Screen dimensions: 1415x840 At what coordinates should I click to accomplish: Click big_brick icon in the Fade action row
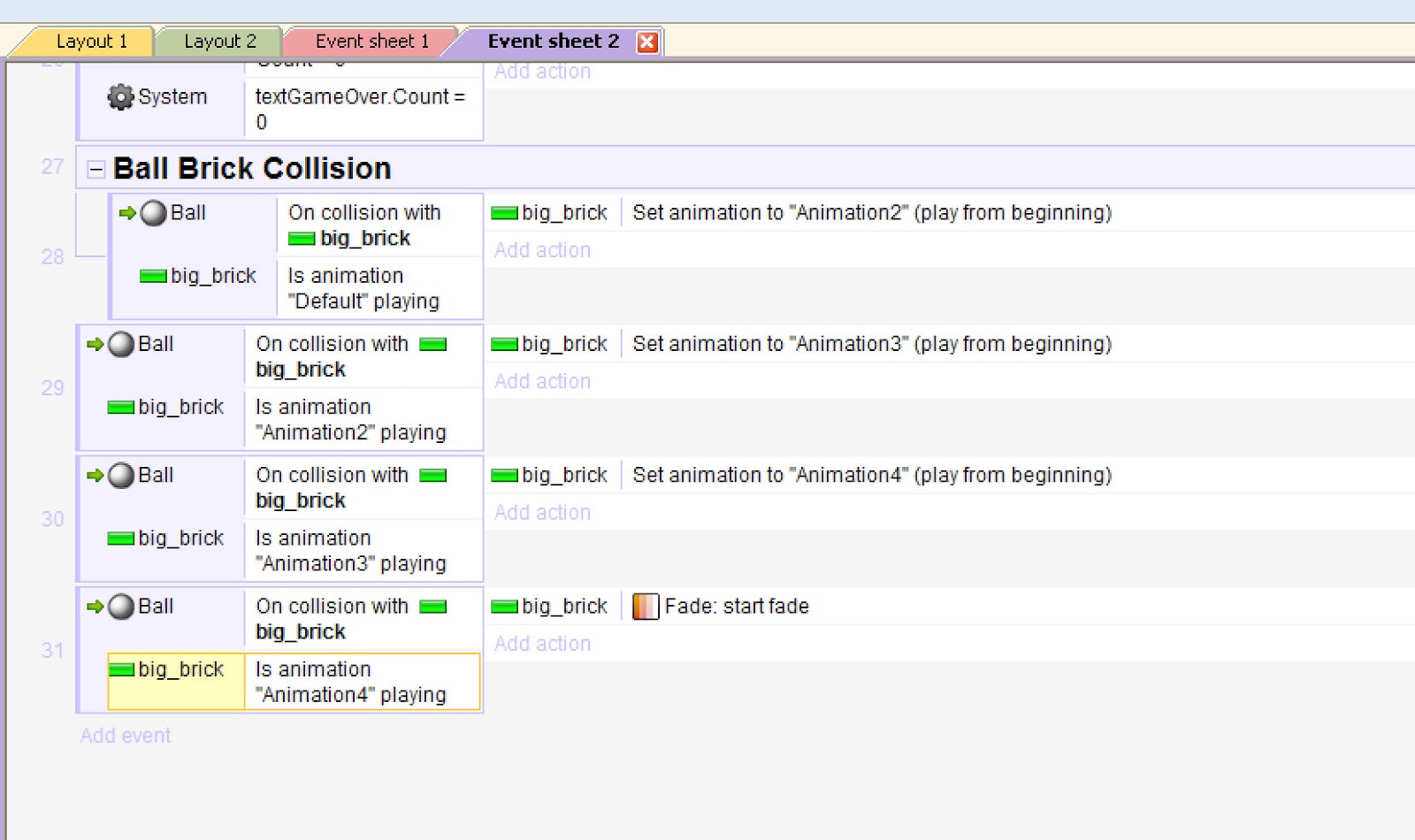pyautogui.click(x=504, y=607)
